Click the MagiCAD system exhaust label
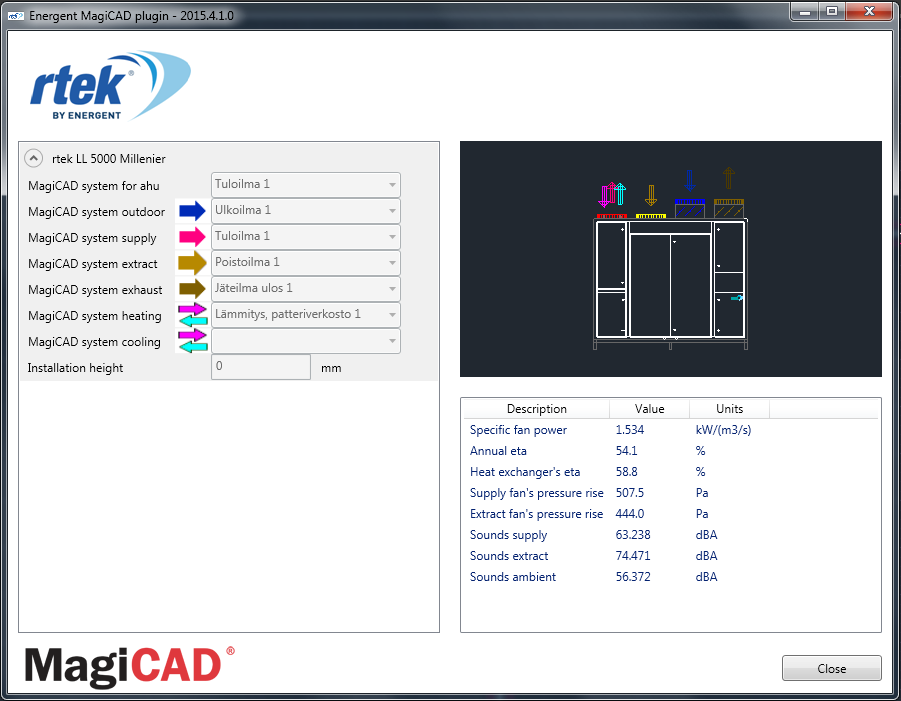 pyautogui.click(x=95, y=290)
